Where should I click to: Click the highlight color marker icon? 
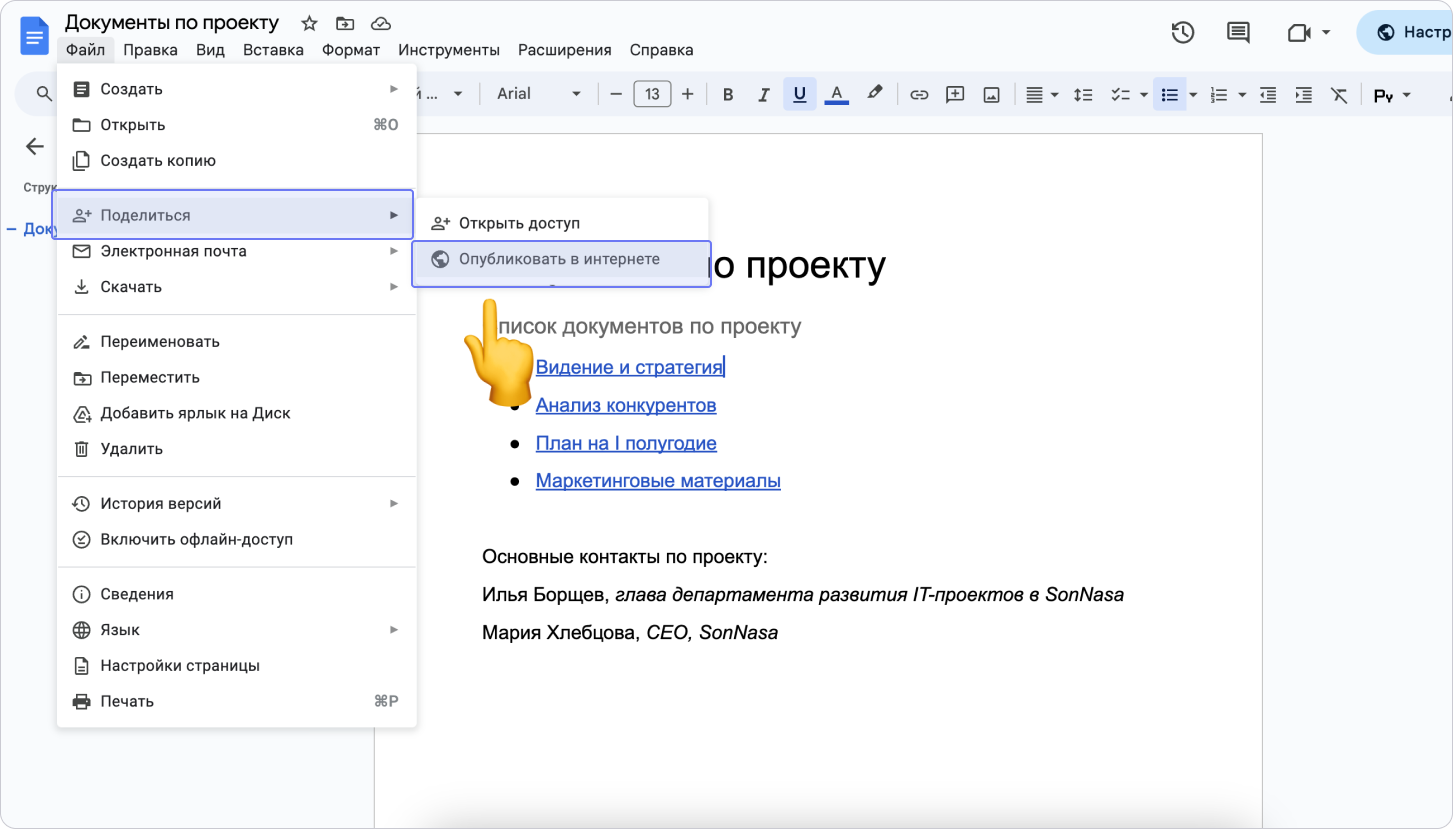875,93
